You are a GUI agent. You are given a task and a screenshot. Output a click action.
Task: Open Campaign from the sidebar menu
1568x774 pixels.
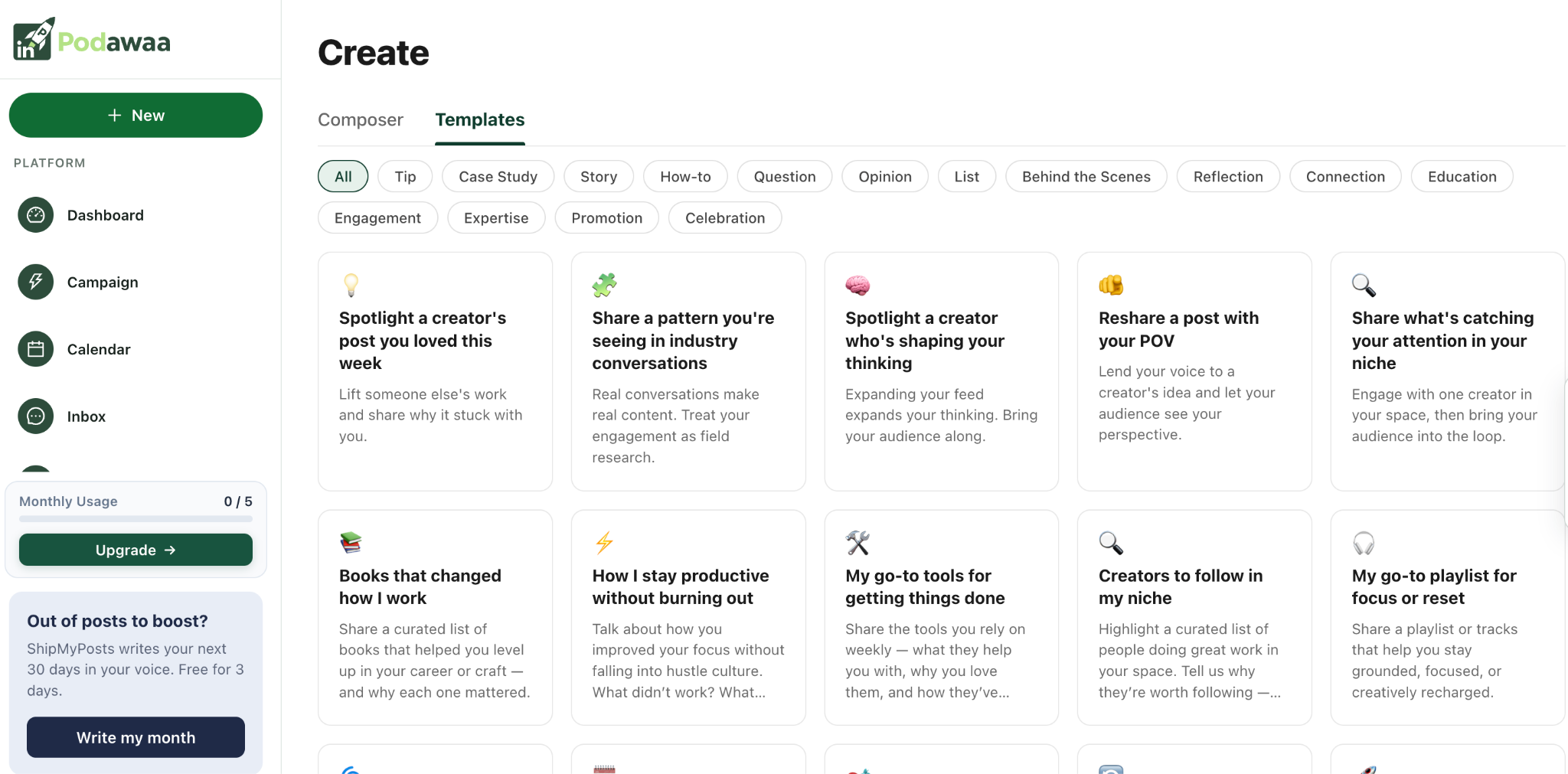tap(103, 282)
